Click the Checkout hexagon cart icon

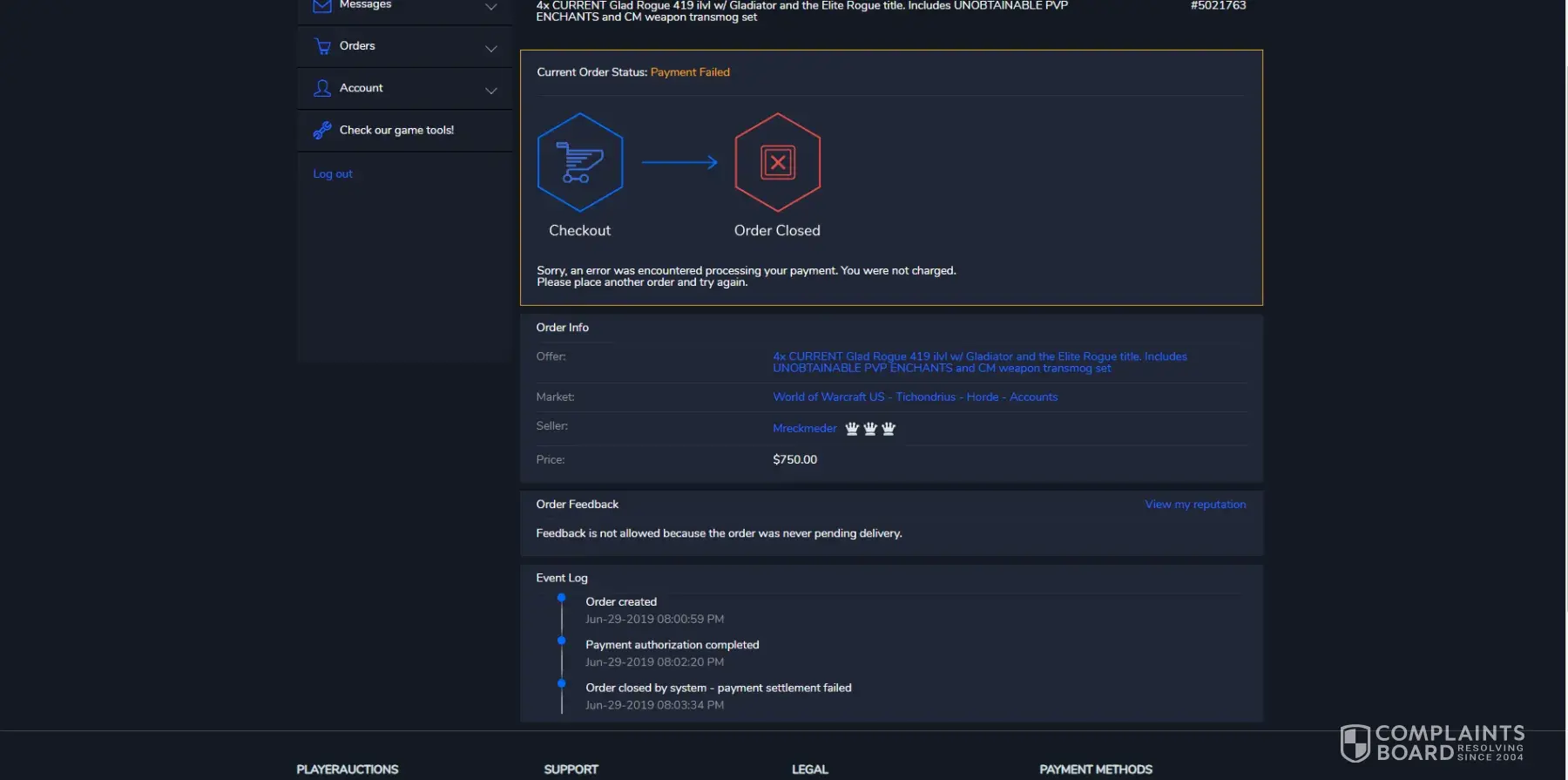pos(580,162)
